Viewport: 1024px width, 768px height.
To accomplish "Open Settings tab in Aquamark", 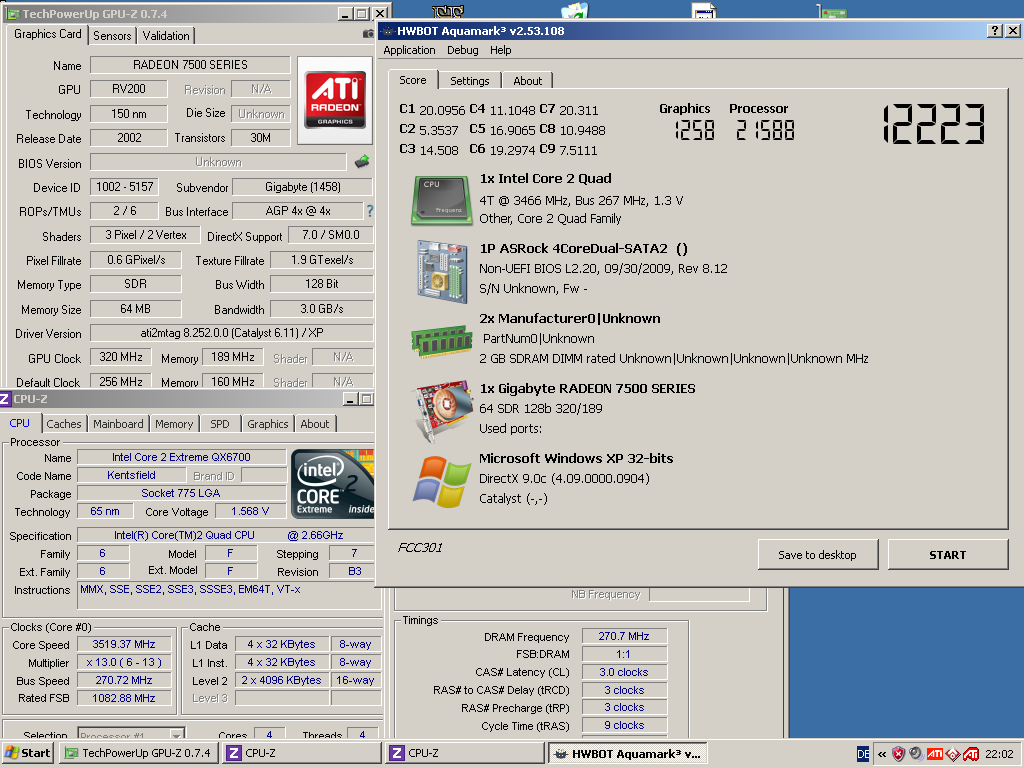I will 470,81.
